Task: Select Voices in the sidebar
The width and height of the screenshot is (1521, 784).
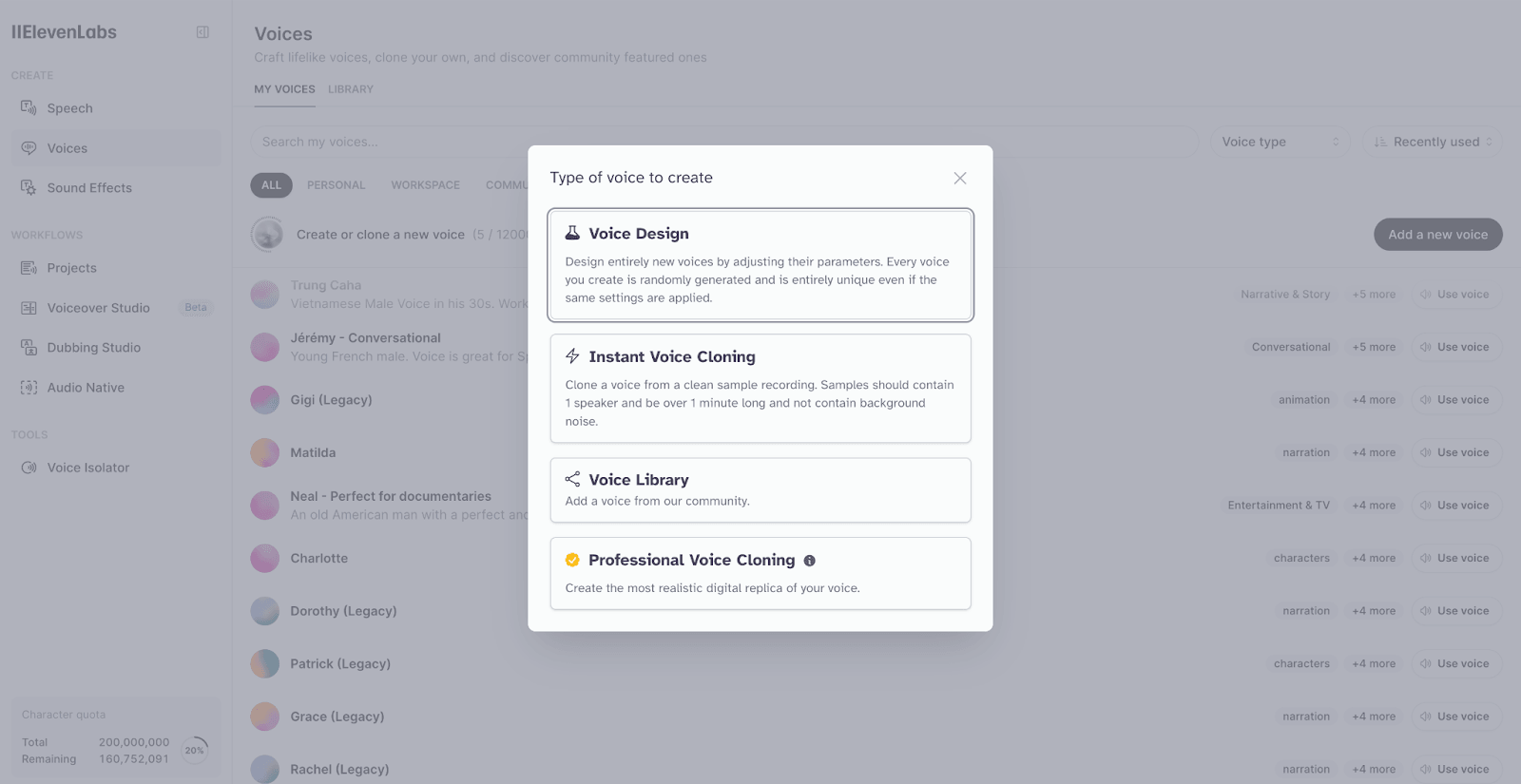Action: click(x=67, y=147)
